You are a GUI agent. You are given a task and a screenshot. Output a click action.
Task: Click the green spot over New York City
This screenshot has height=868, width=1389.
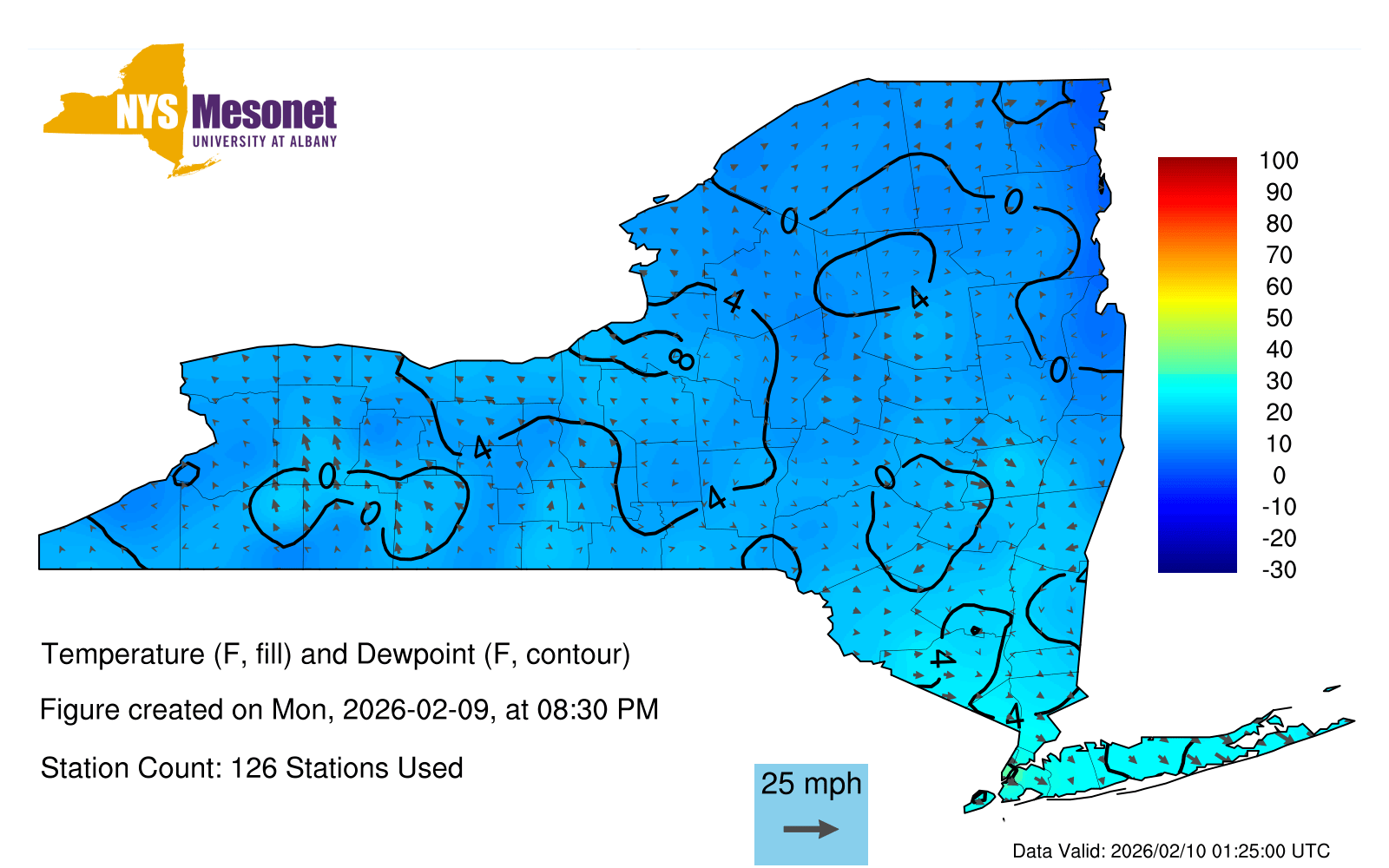[1009, 771]
